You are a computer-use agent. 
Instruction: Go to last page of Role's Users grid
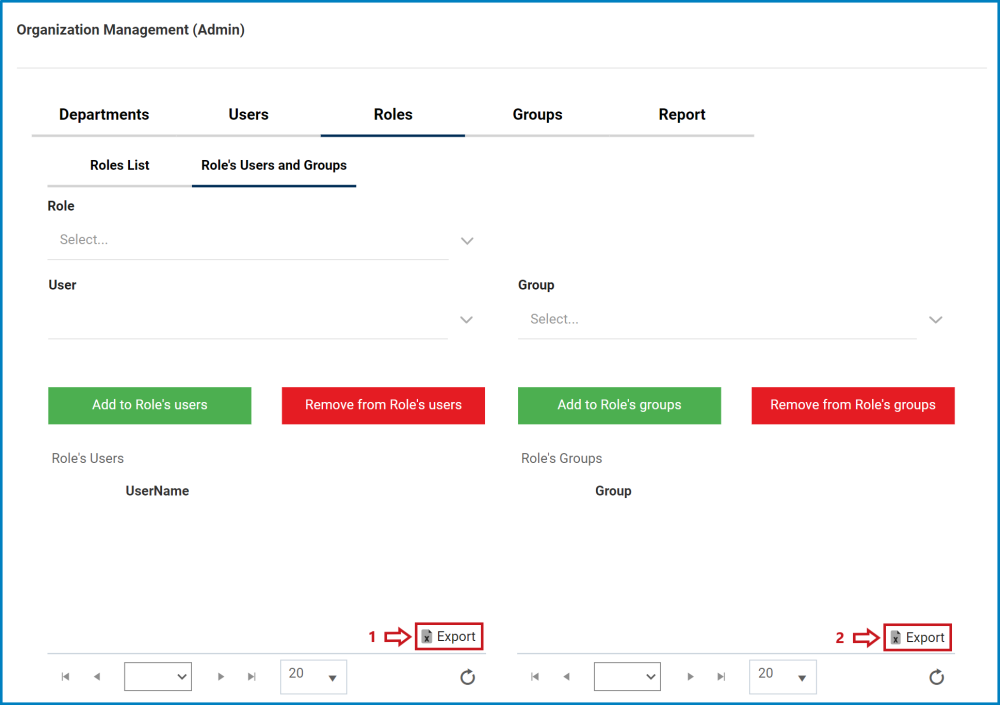(x=252, y=676)
